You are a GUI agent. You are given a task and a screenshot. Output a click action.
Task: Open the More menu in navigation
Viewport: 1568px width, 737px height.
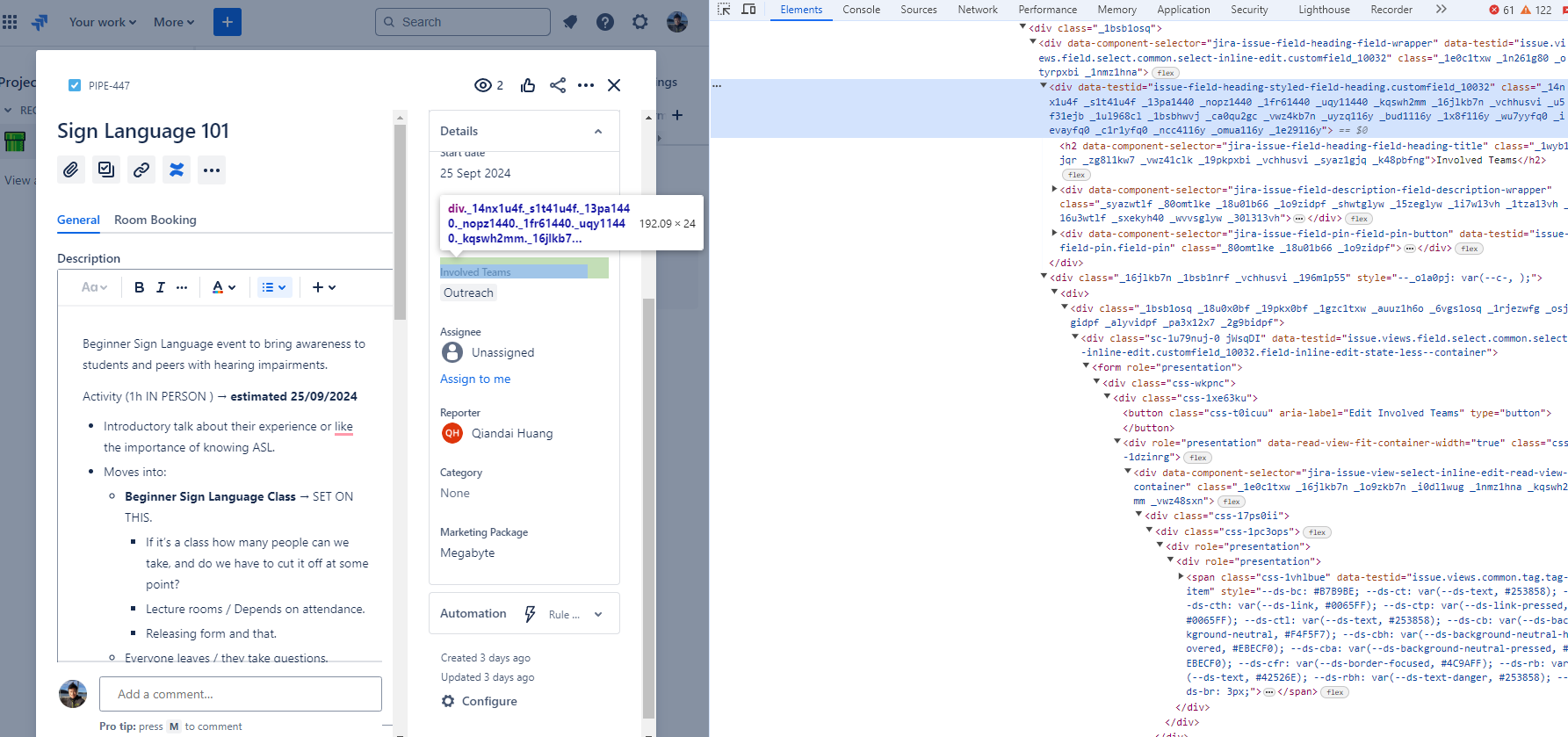pos(174,22)
